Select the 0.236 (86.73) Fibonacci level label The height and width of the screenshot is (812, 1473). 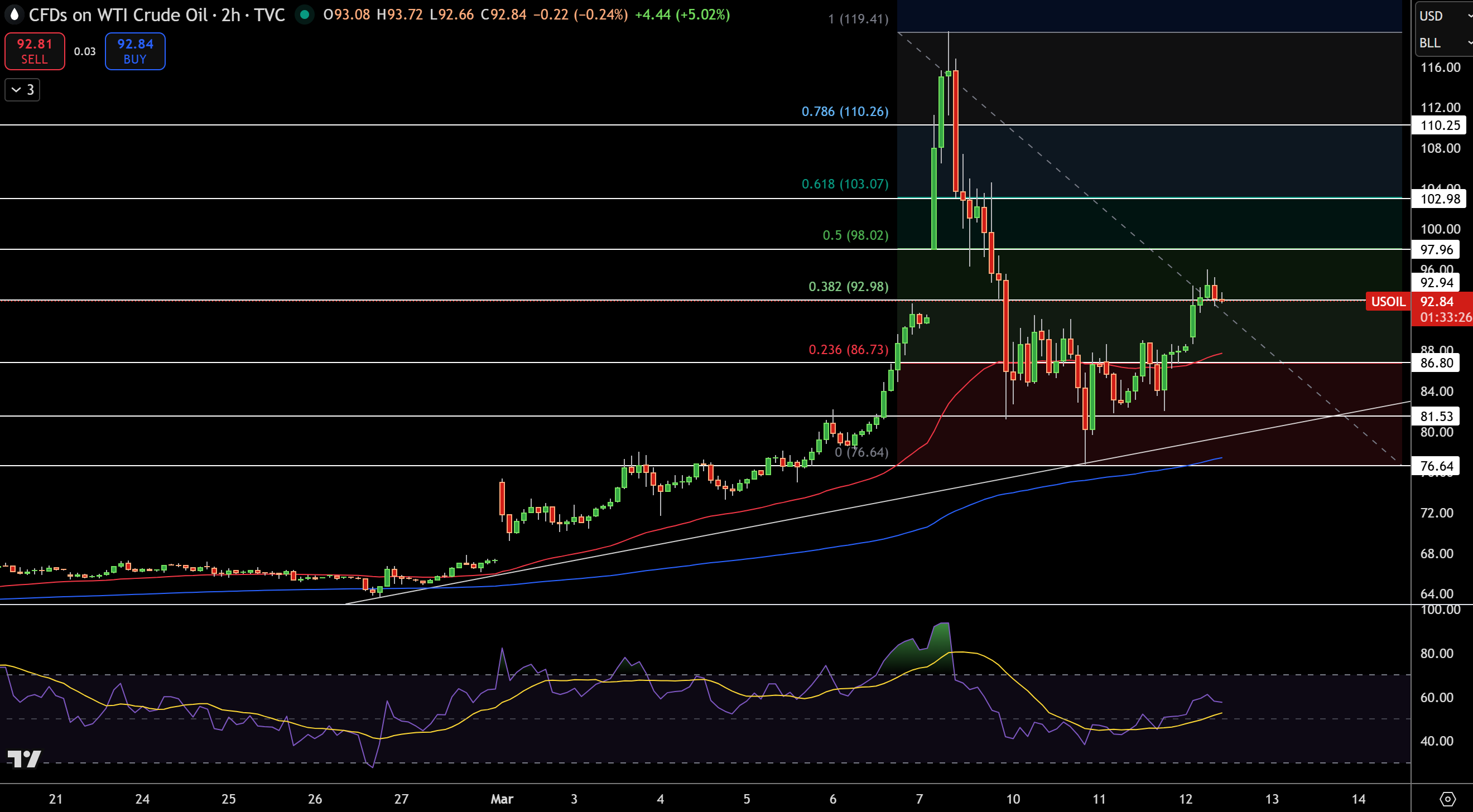pos(848,349)
